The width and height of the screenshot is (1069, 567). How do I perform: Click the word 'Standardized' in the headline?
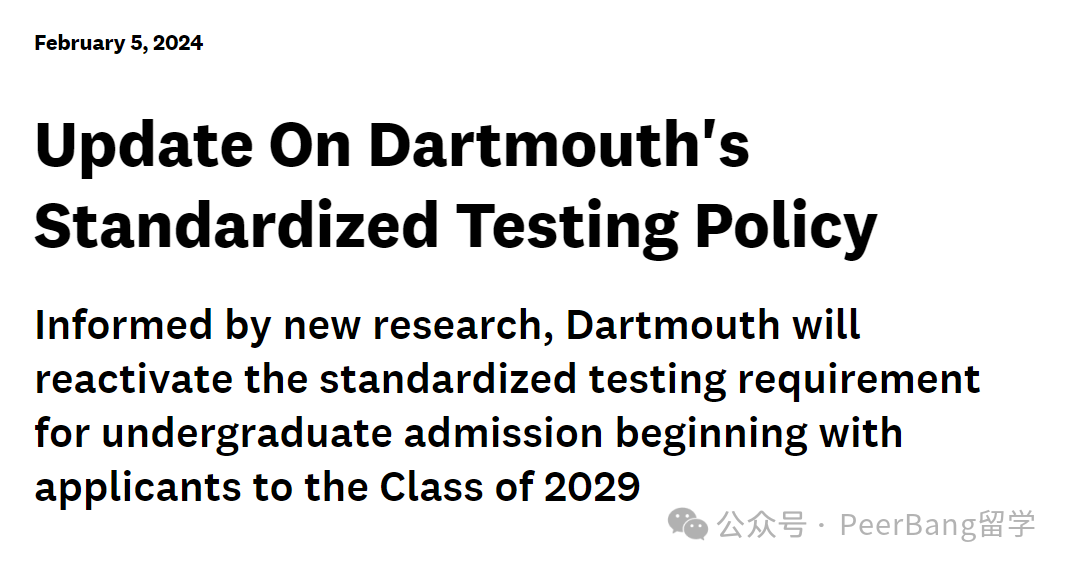click(x=237, y=226)
